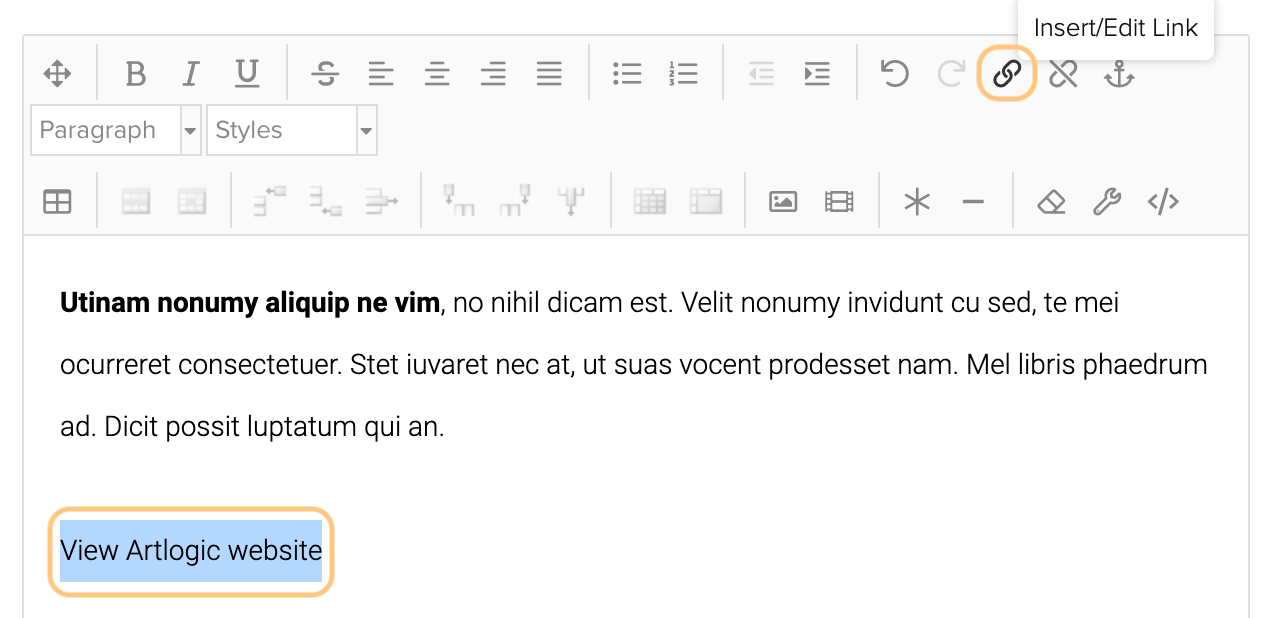Insert a bullet list
Screen dimensions: 1273x618
point(627,73)
